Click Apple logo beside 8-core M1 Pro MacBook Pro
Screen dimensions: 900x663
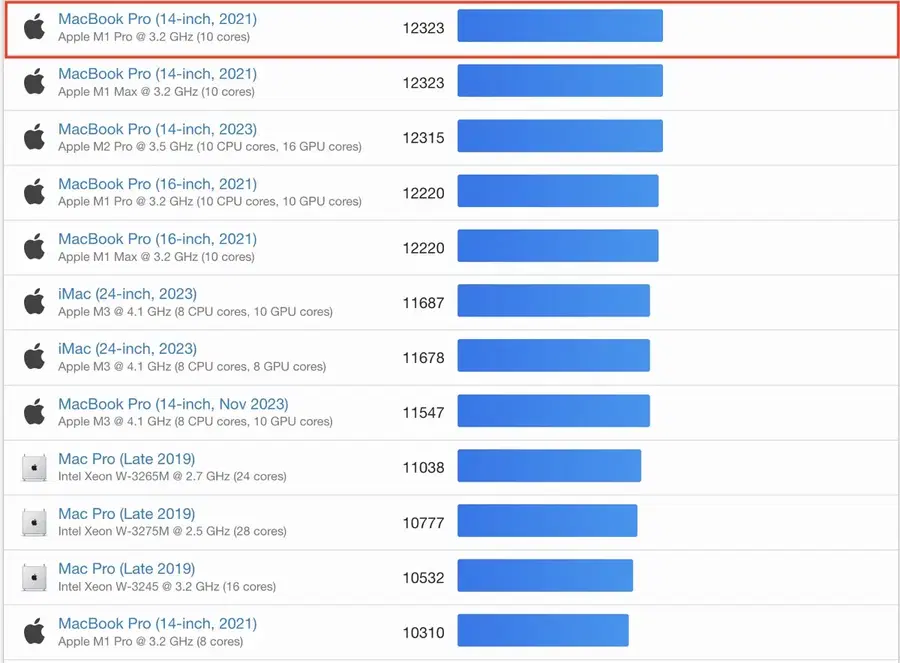point(34,632)
